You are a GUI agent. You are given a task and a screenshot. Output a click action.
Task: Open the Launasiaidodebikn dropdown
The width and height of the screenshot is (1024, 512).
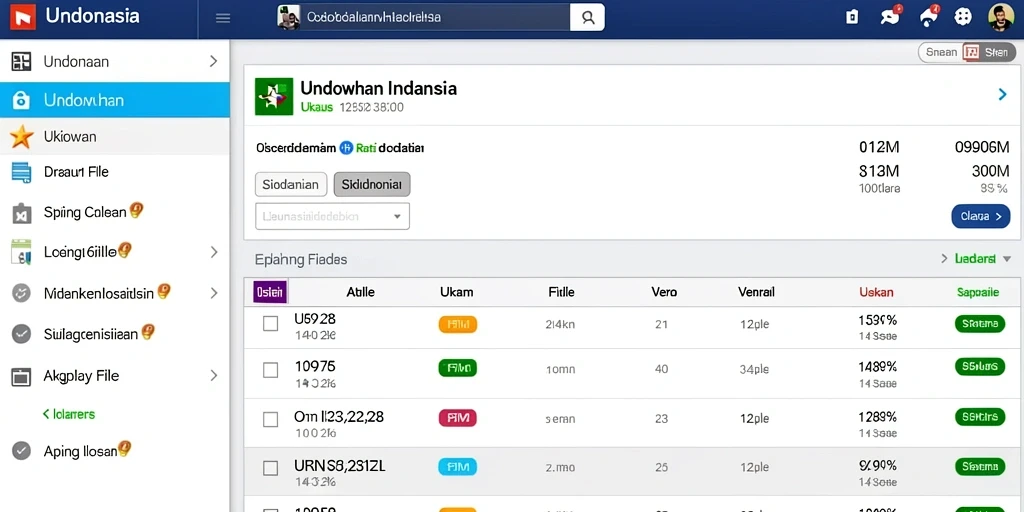pyautogui.click(x=332, y=216)
